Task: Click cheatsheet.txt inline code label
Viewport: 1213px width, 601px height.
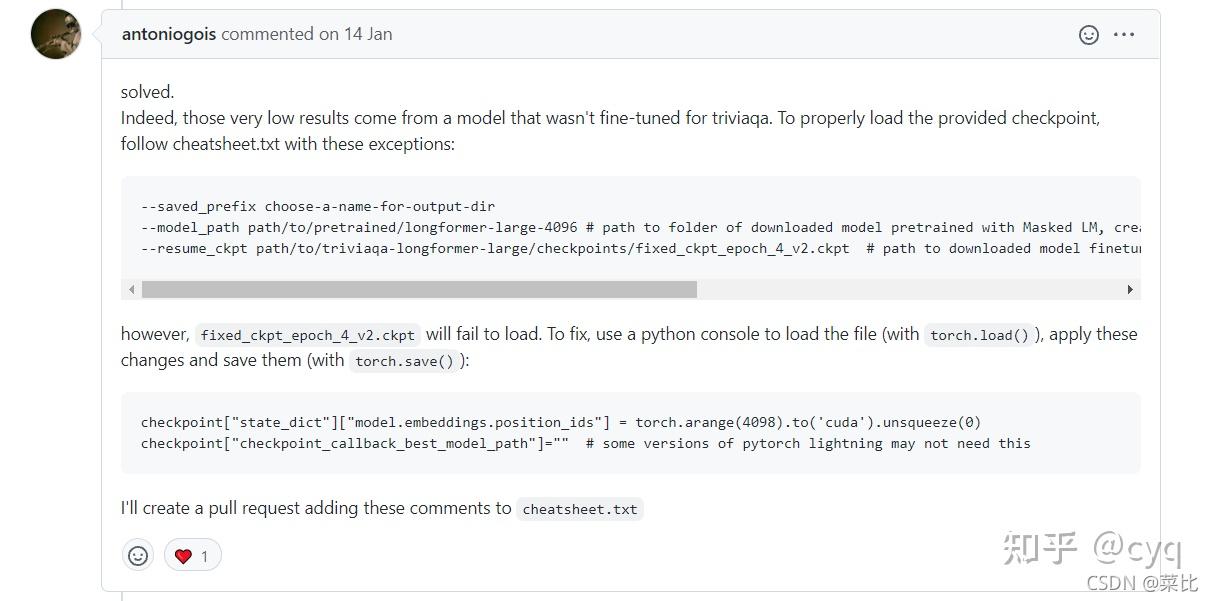Action: 579,510
